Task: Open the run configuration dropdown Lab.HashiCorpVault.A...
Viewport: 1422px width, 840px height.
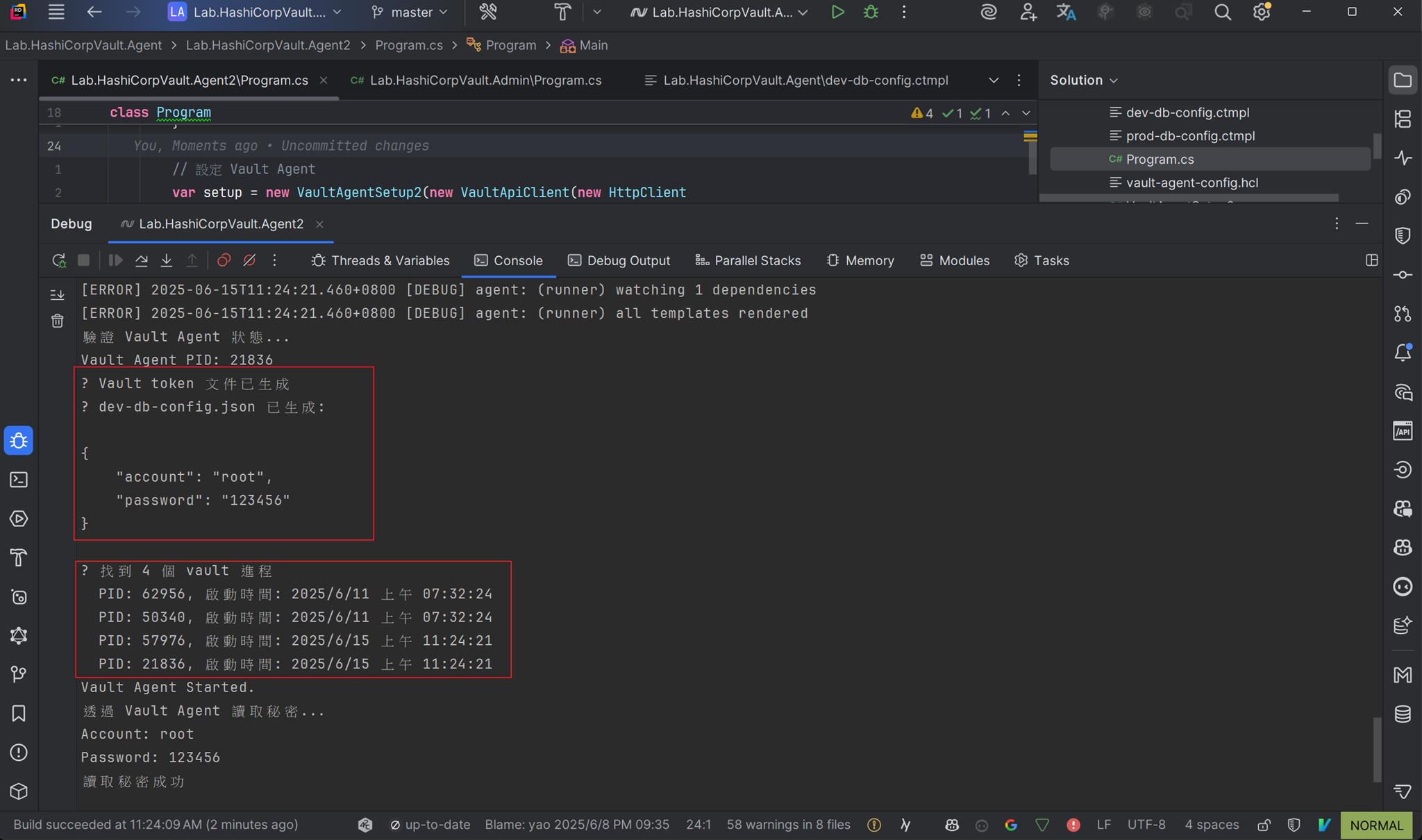Action: tap(719, 12)
